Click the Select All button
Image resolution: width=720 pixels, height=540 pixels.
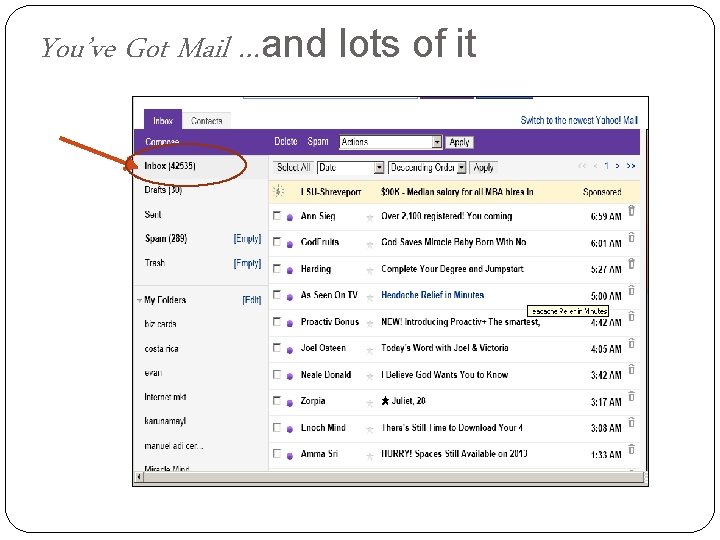coord(294,168)
